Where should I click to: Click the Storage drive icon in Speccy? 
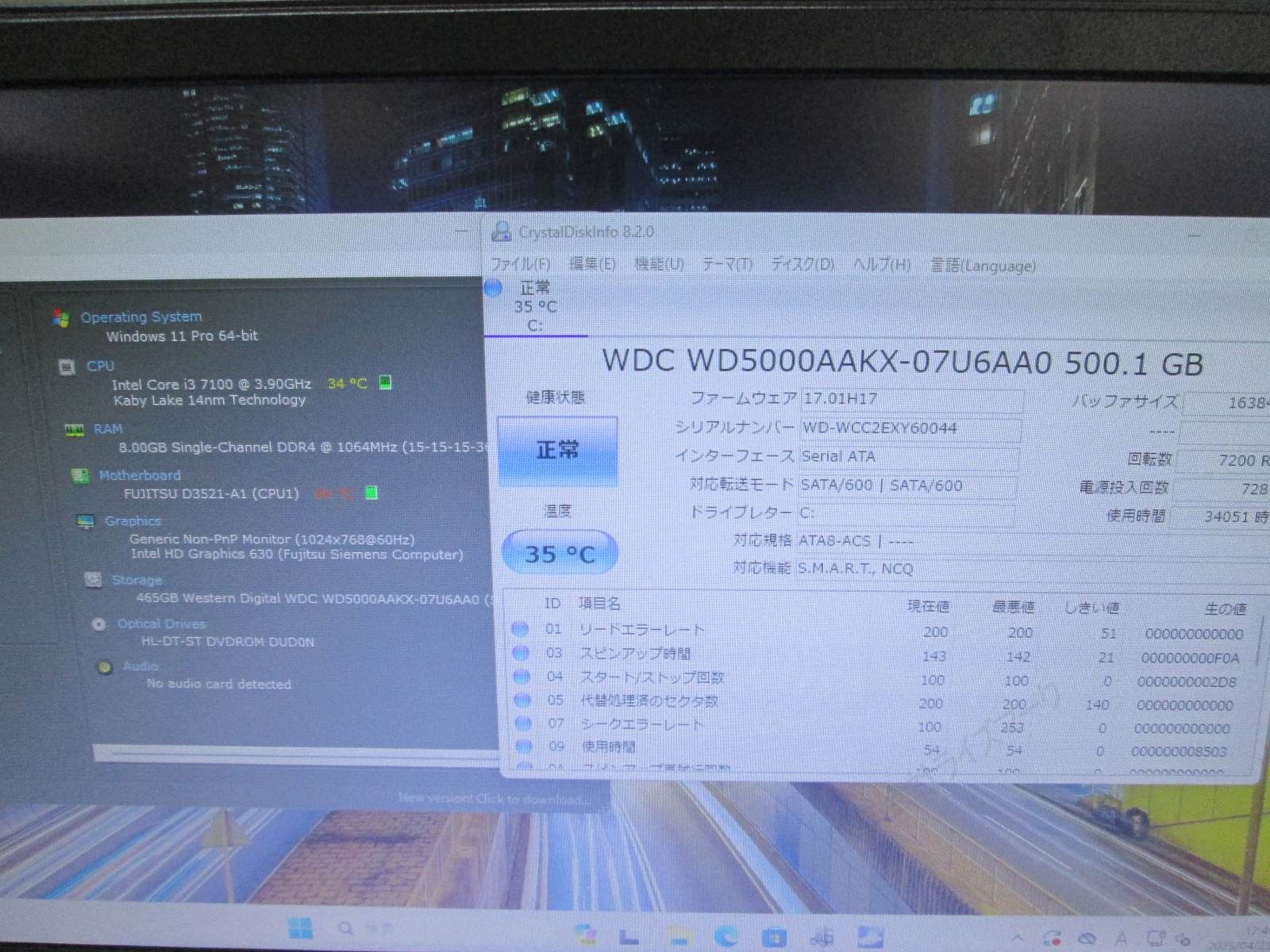93,580
